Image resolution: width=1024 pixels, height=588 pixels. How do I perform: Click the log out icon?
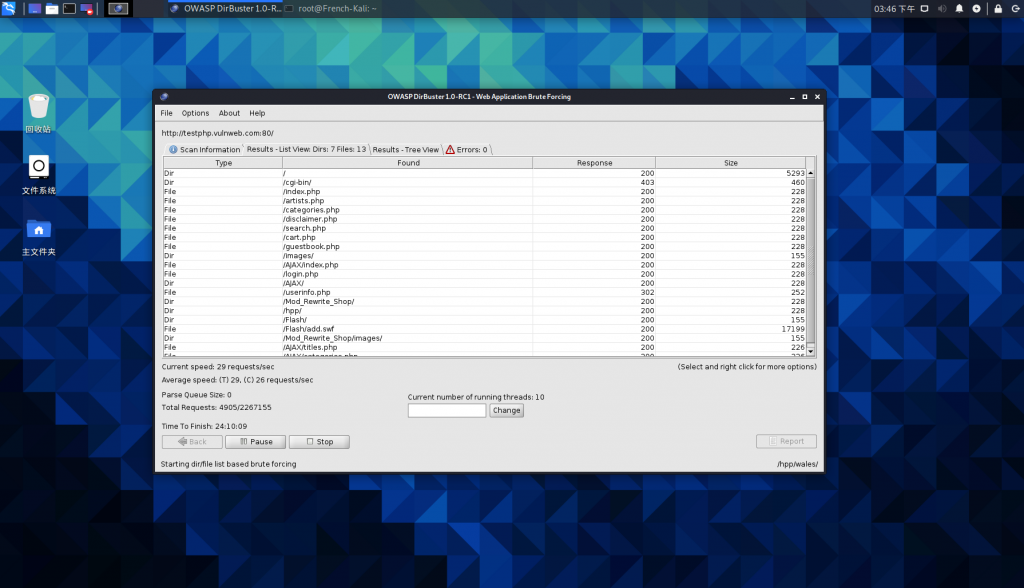click(x=1016, y=8)
